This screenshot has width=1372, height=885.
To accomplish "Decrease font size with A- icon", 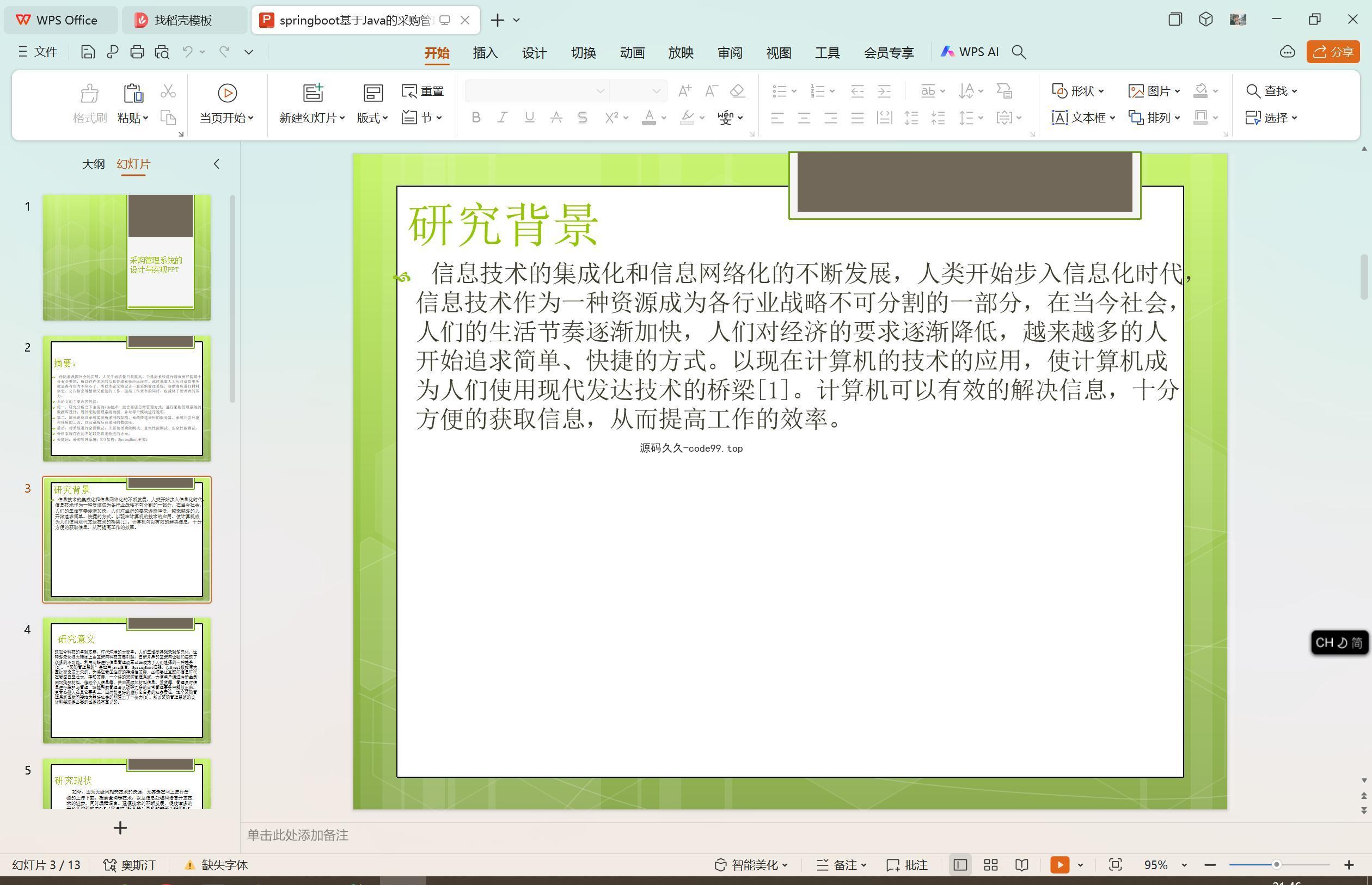I will (x=711, y=91).
